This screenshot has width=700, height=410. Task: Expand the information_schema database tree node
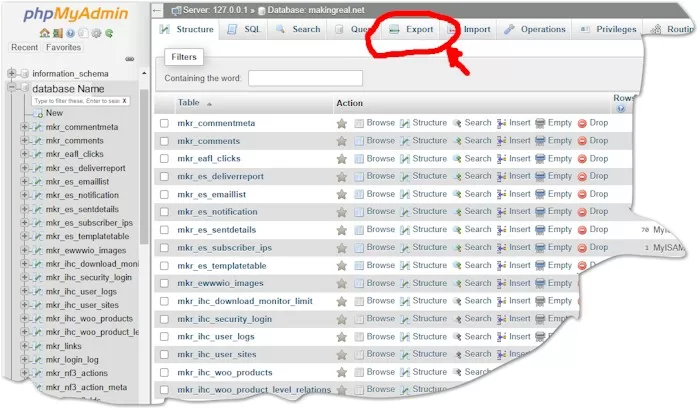coord(12,74)
